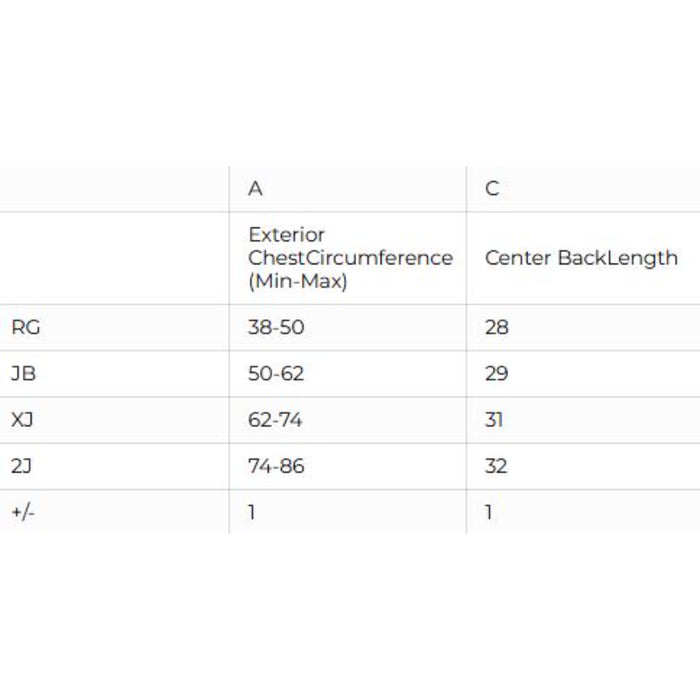Select the 74-86 chest measurement cell
This screenshot has height=700, width=700.
276,466
